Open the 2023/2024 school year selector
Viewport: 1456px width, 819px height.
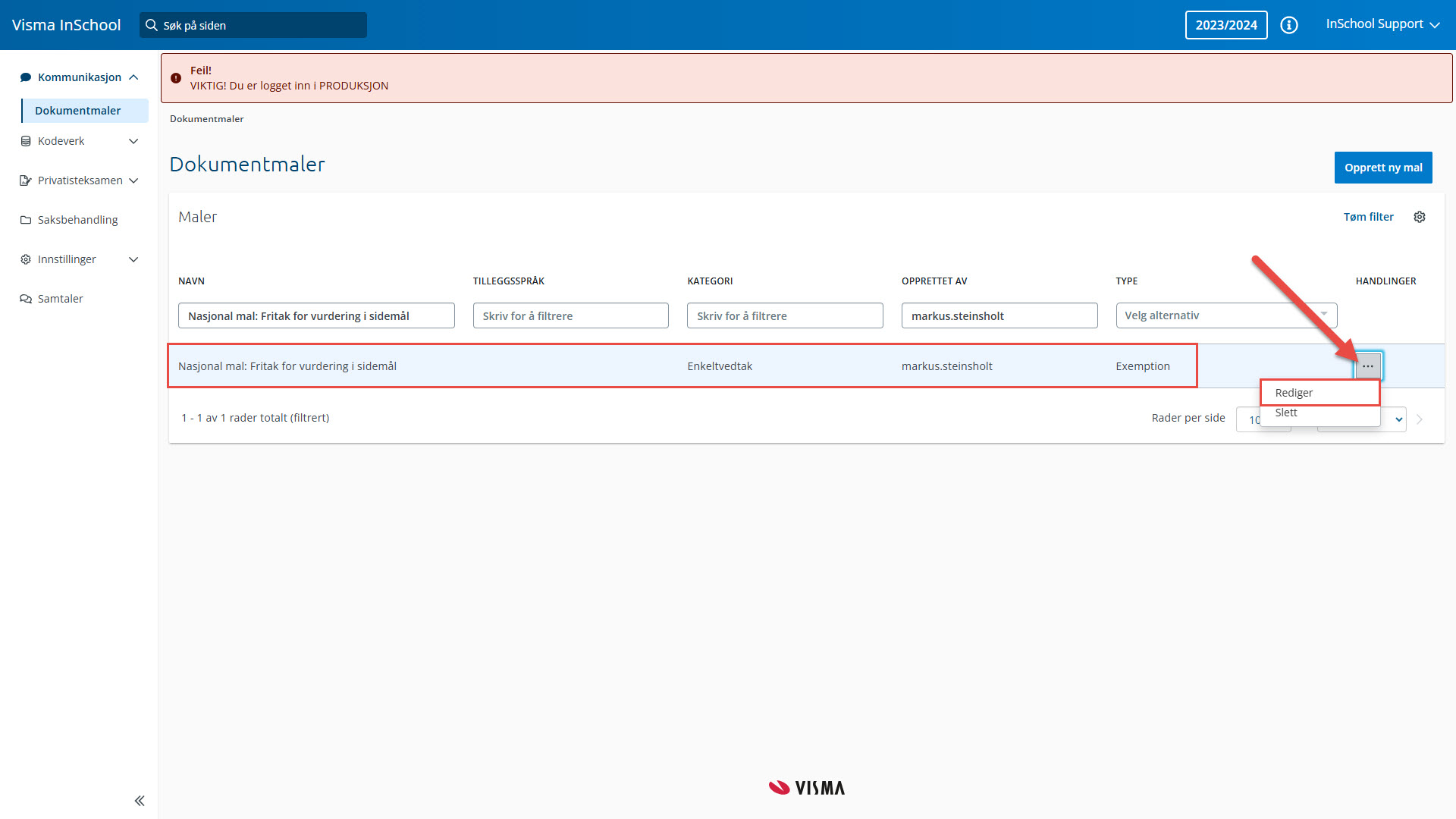coord(1225,25)
